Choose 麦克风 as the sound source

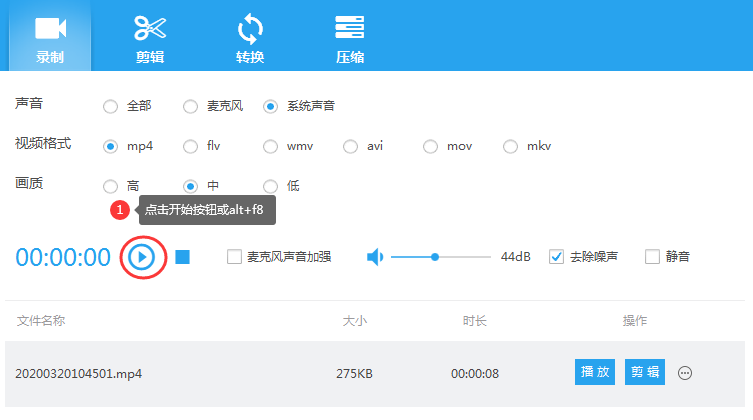191,106
